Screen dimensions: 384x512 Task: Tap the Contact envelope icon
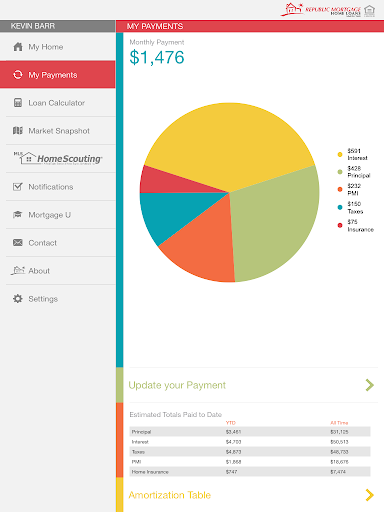[18, 243]
